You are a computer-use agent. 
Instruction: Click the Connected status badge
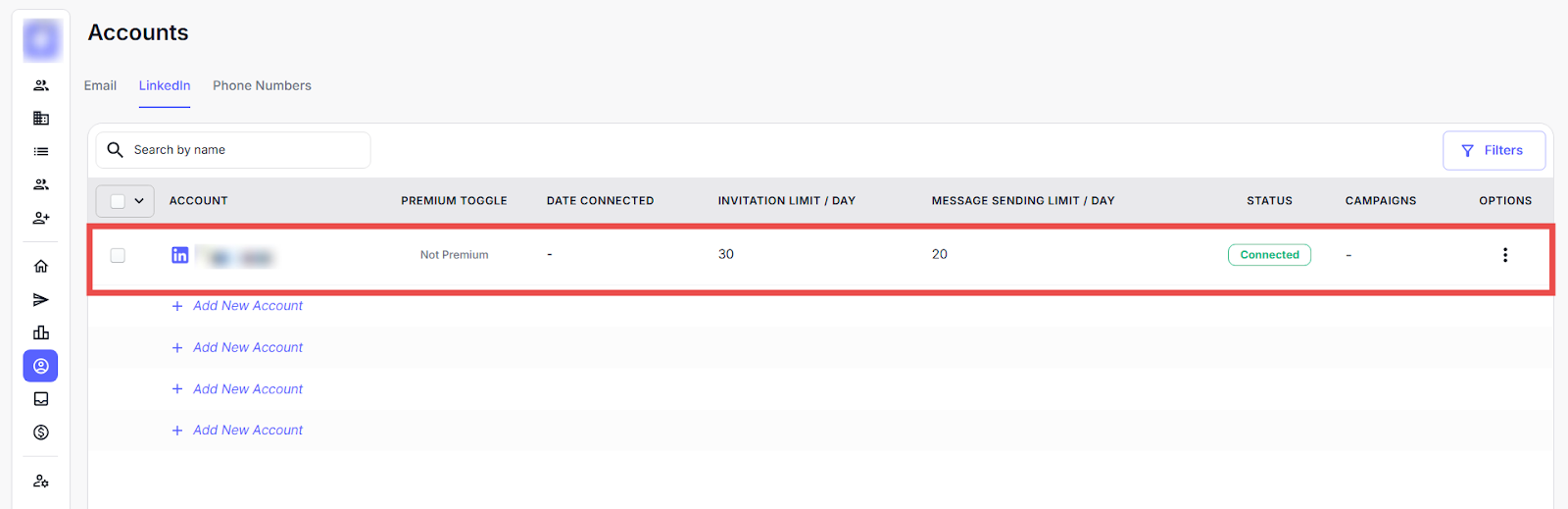pos(1269,255)
